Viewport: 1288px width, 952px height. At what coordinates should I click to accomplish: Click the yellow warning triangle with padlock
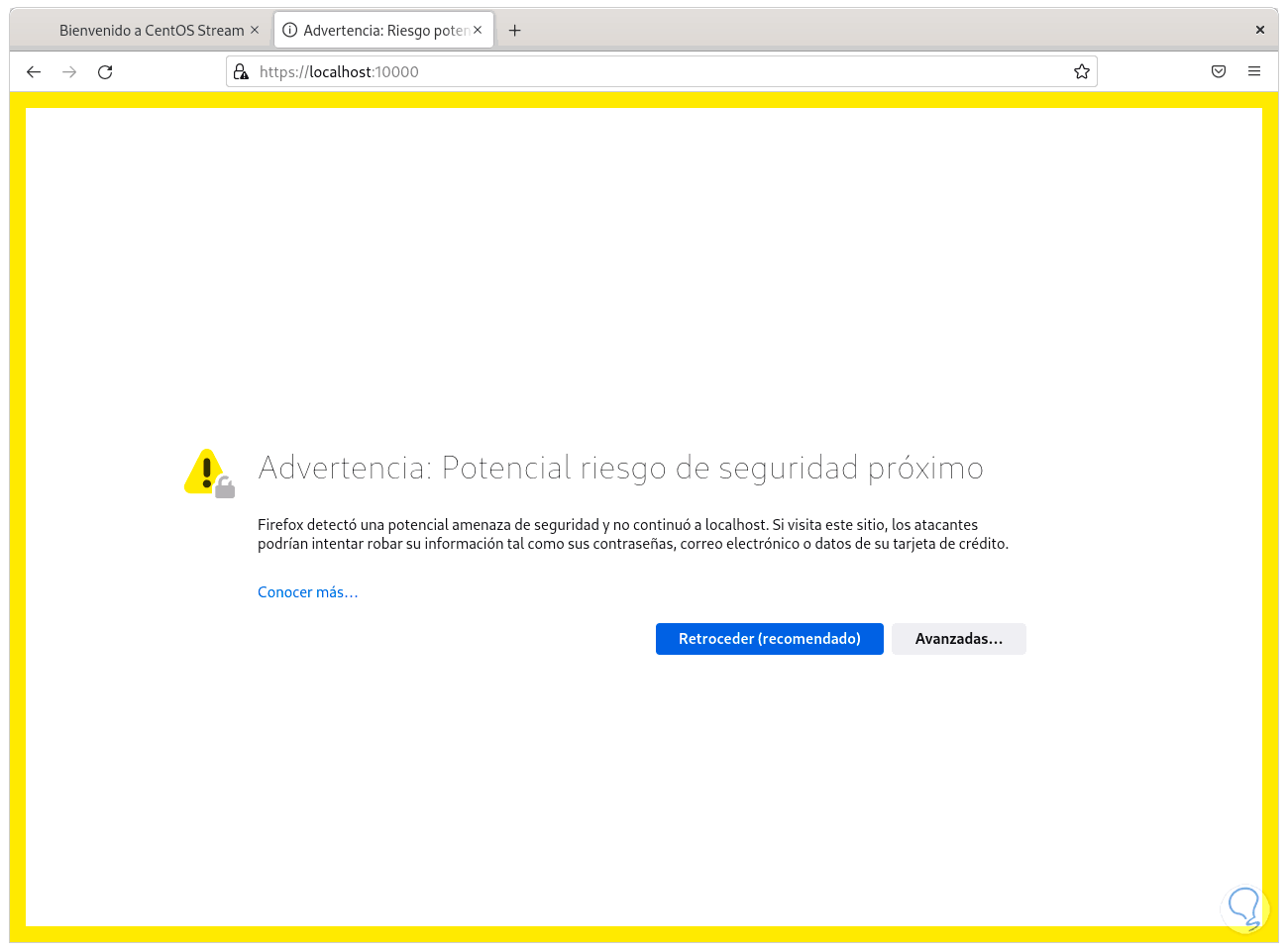tap(210, 474)
